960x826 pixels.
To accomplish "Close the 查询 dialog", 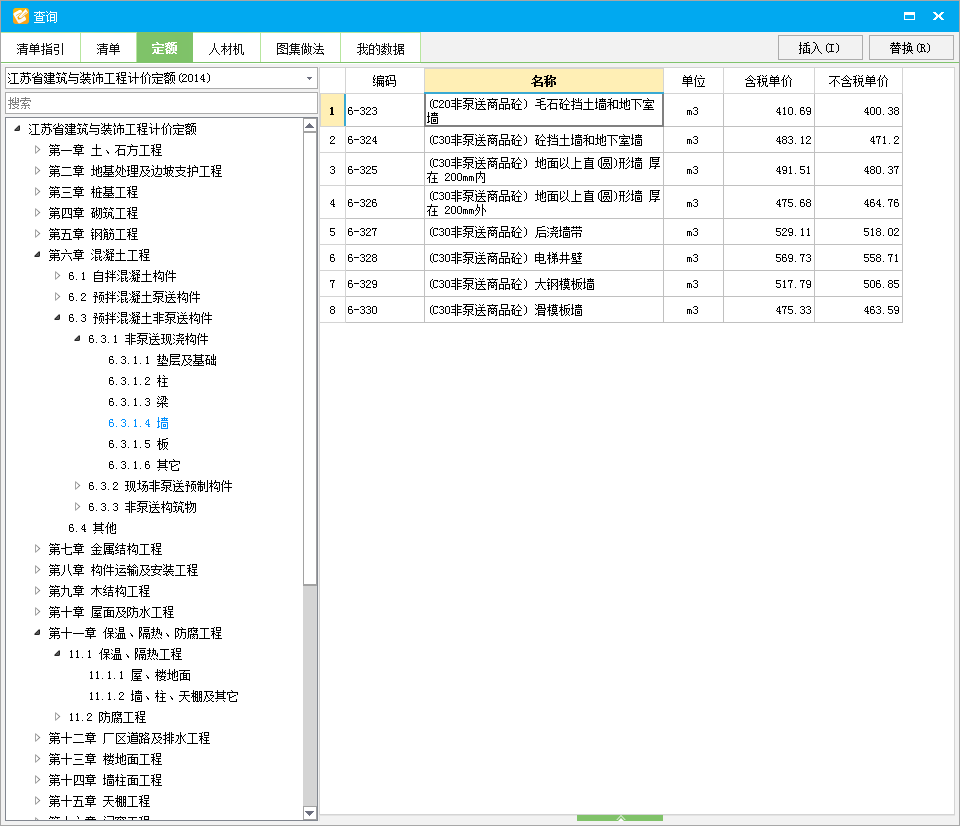I will click(x=938, y=17).
